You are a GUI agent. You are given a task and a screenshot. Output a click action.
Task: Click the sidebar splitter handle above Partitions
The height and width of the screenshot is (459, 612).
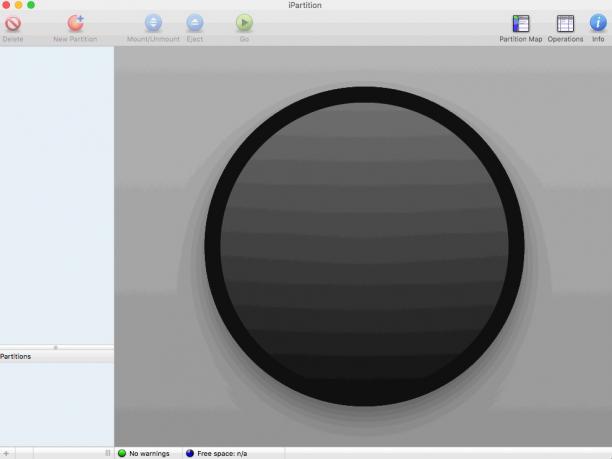tap(56, 347)
